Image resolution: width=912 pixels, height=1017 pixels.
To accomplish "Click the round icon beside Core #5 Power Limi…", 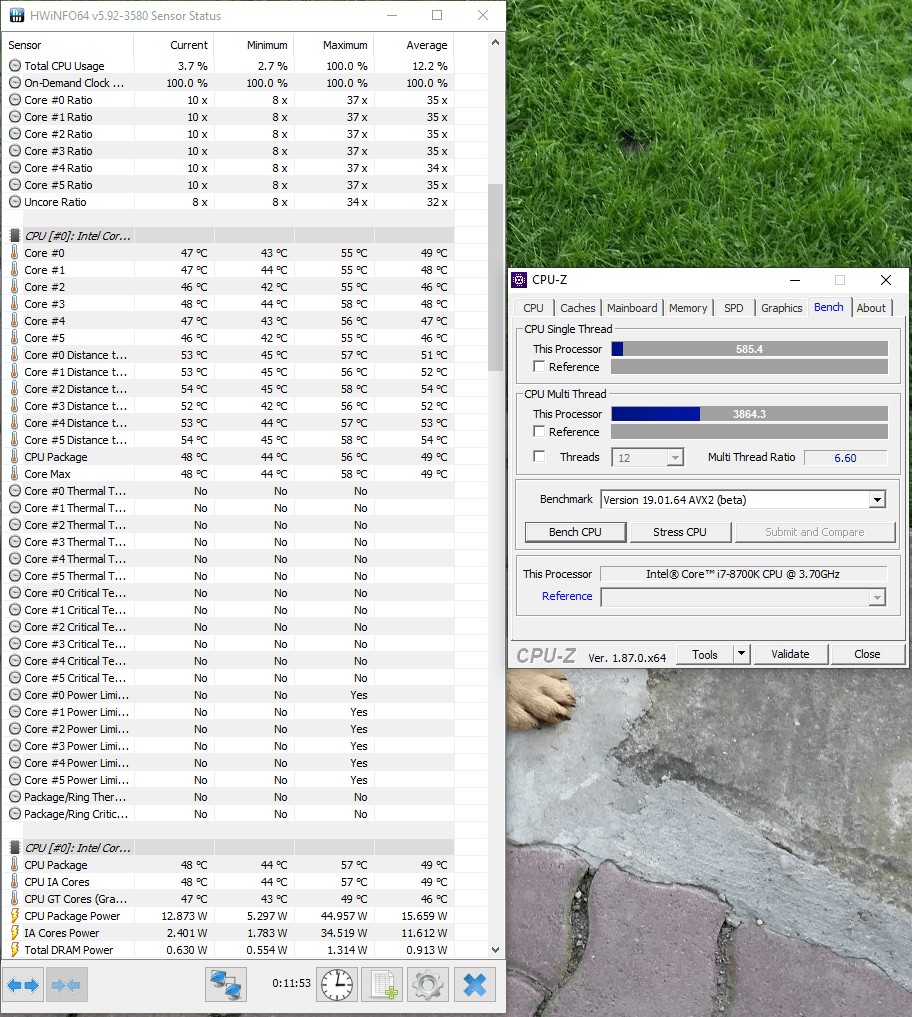I will 15,780.
